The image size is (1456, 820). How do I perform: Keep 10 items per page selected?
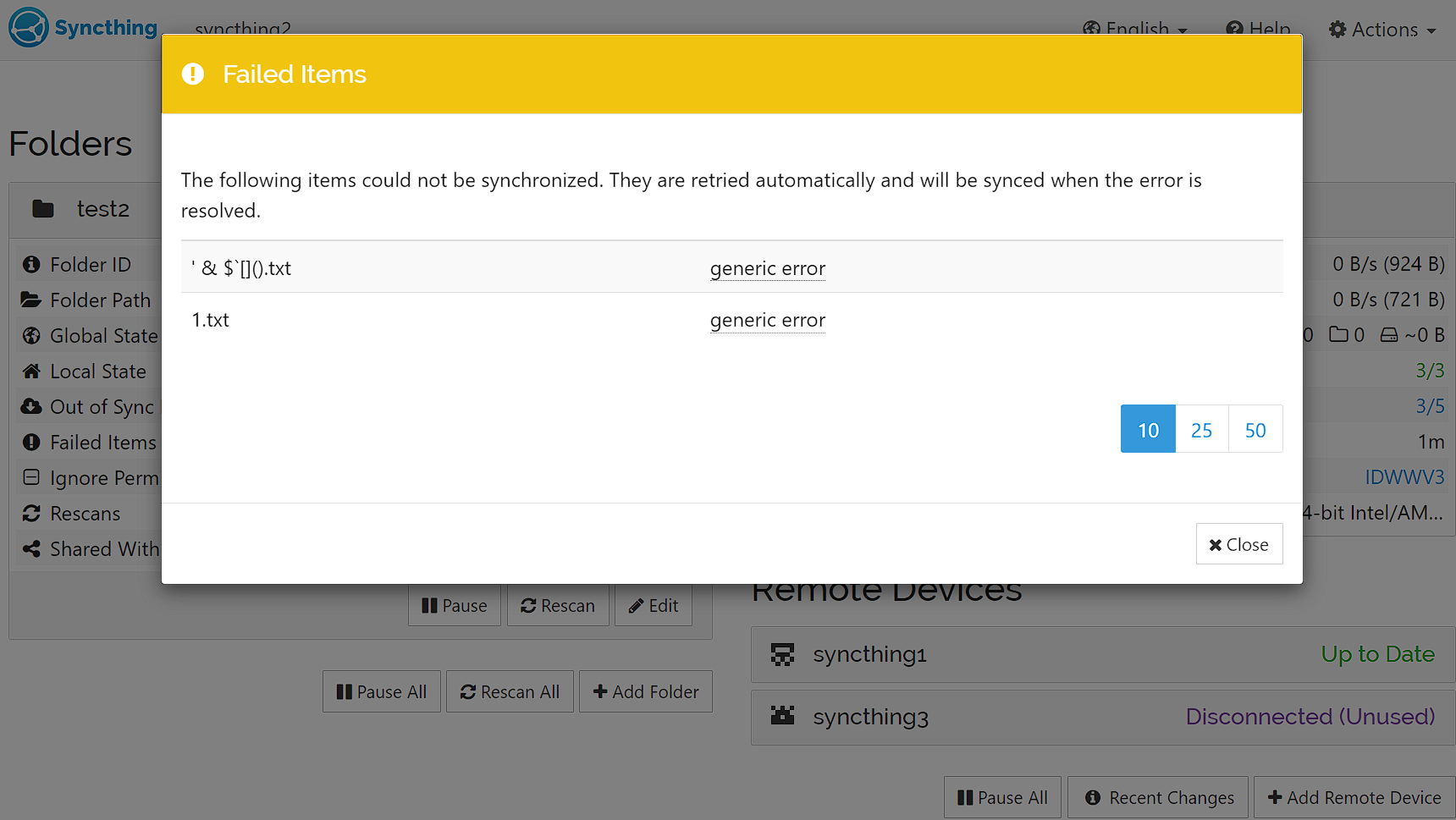tap(1147, 429)
